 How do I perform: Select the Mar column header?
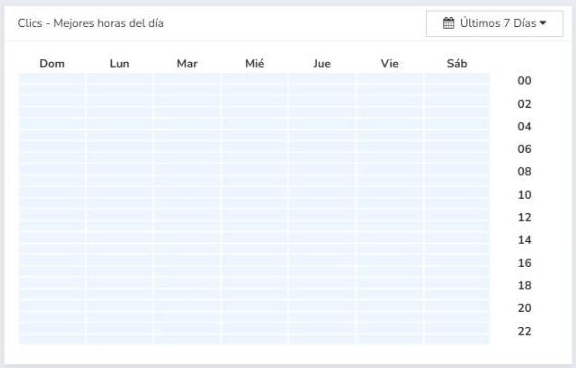coord(187,64)
